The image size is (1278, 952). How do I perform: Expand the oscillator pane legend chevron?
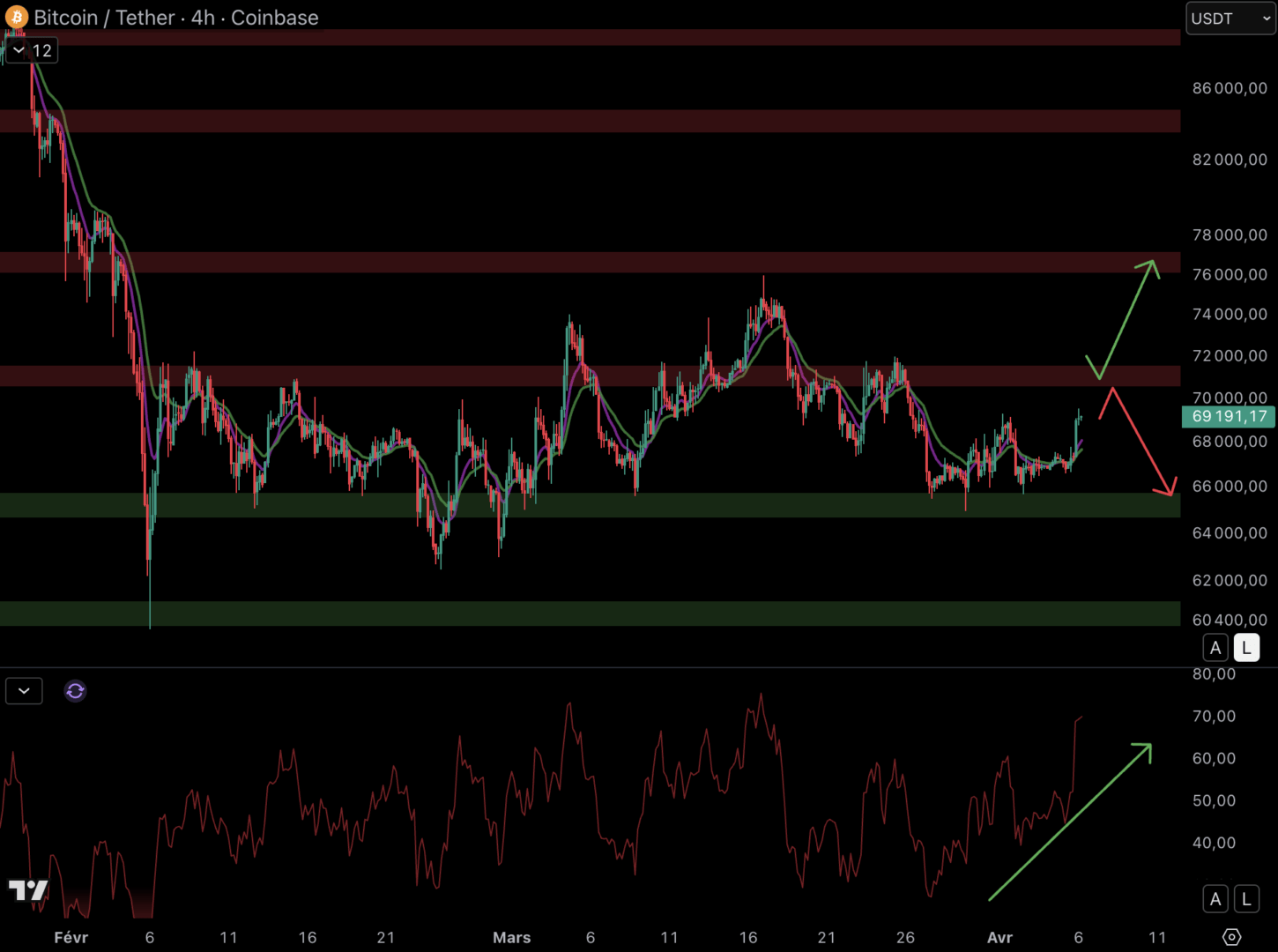pos(24,691)
